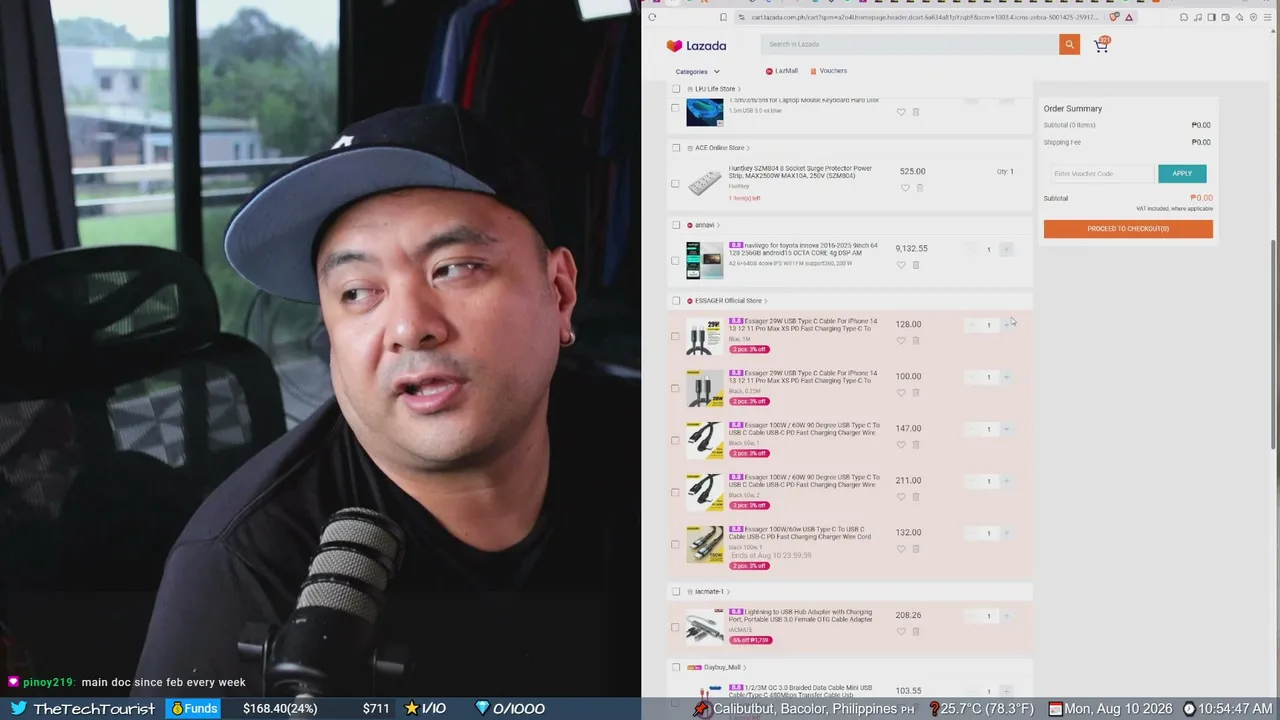Click the orange search magnifier button
1280x720 pixels.
tap(1069, 44)
